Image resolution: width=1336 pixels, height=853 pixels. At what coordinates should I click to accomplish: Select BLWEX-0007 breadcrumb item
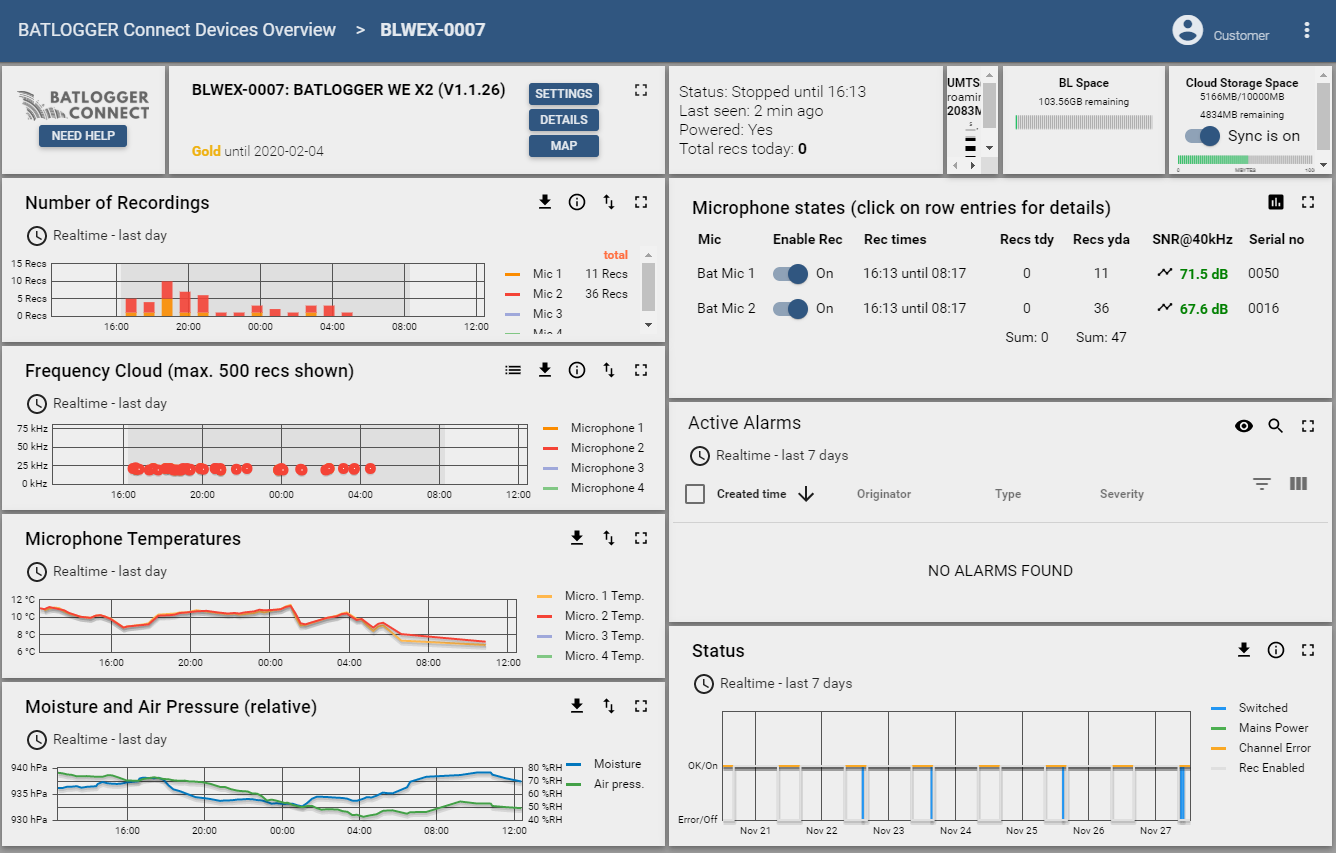433,30
